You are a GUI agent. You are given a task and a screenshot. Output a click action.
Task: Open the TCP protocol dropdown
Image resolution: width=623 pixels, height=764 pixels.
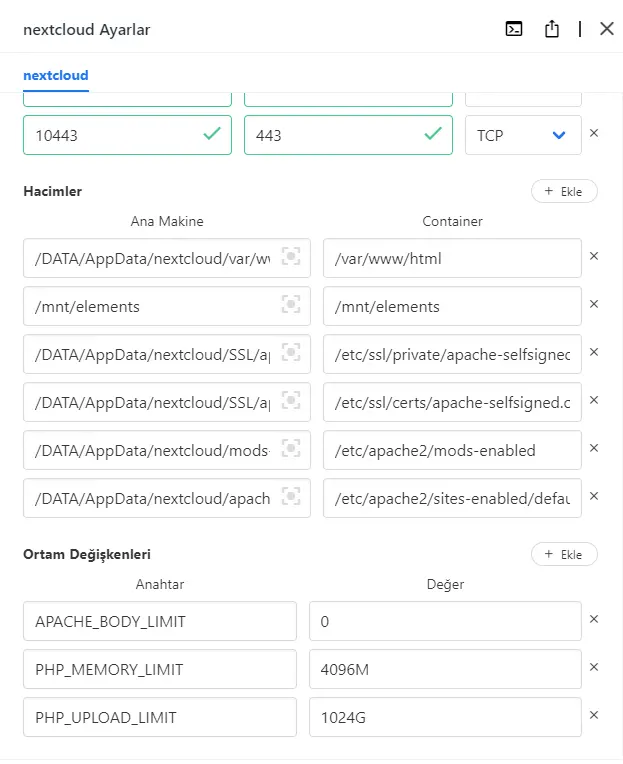point(523,135)
